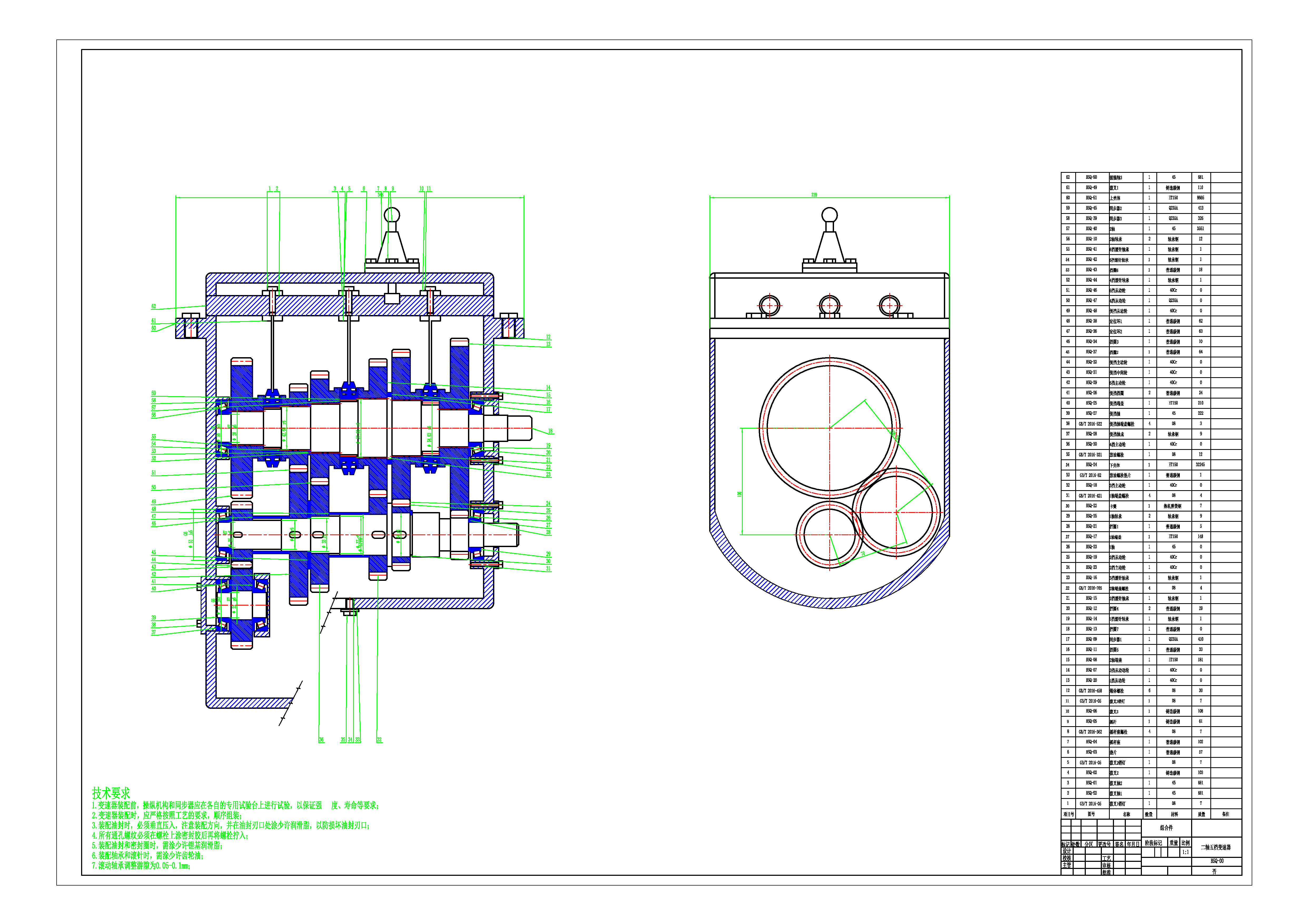Click balloon number 18 on the output shaft
Image resolution: width=1307 pixels, height=924 pixels.
550,431
